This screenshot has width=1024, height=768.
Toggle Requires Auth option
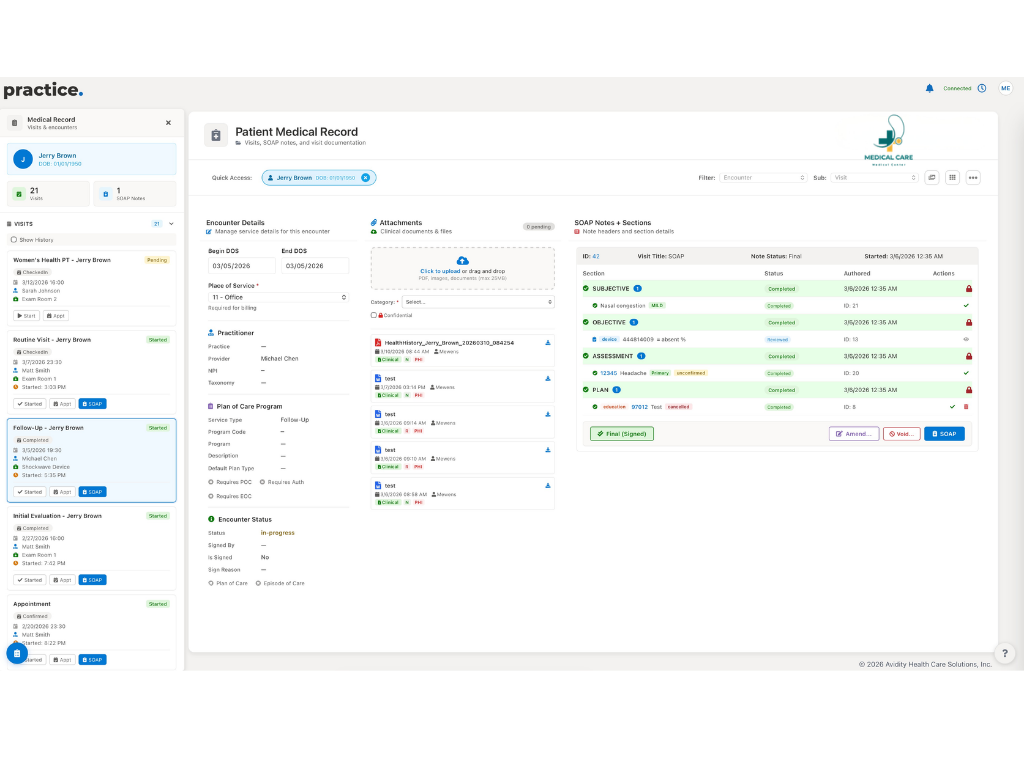(x=263, y=482)
